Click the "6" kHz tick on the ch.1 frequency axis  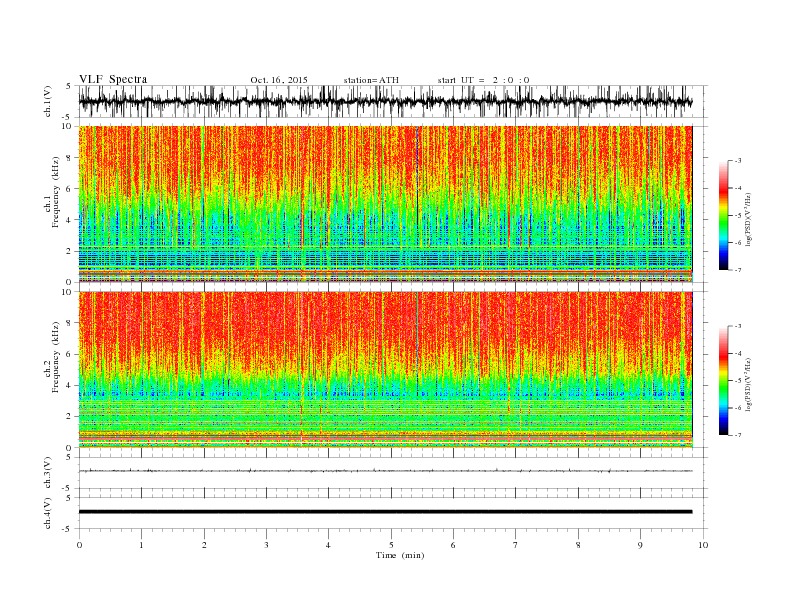tap(70, 189)
